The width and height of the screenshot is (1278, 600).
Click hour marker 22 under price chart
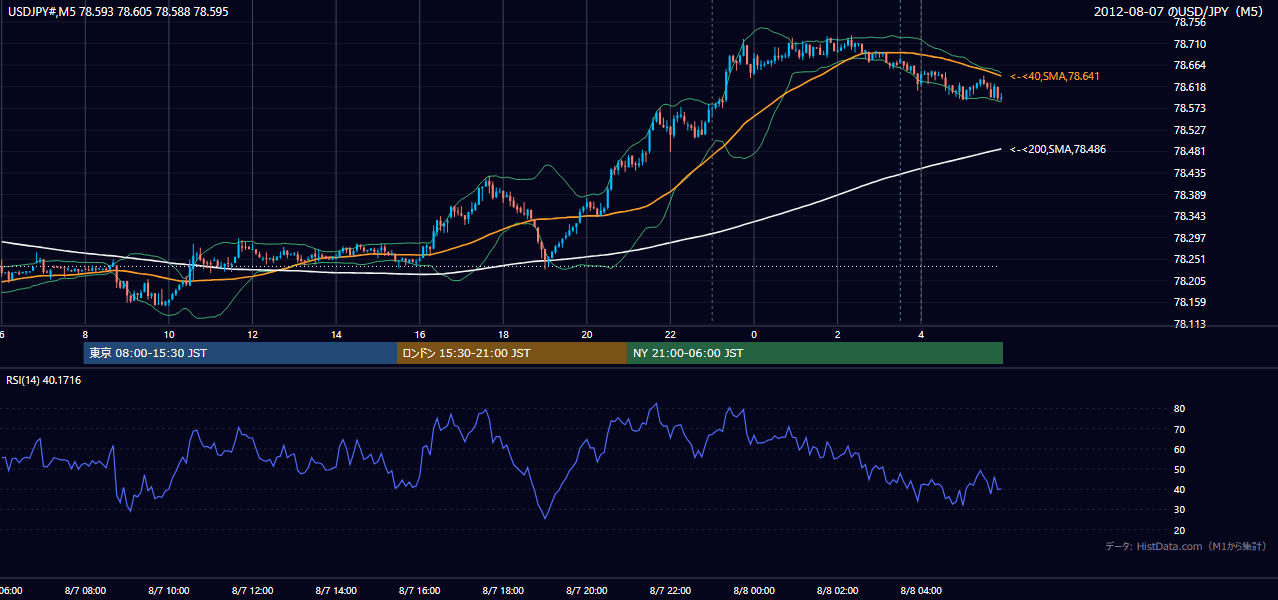pyautogui.click(x=670, y=334)
